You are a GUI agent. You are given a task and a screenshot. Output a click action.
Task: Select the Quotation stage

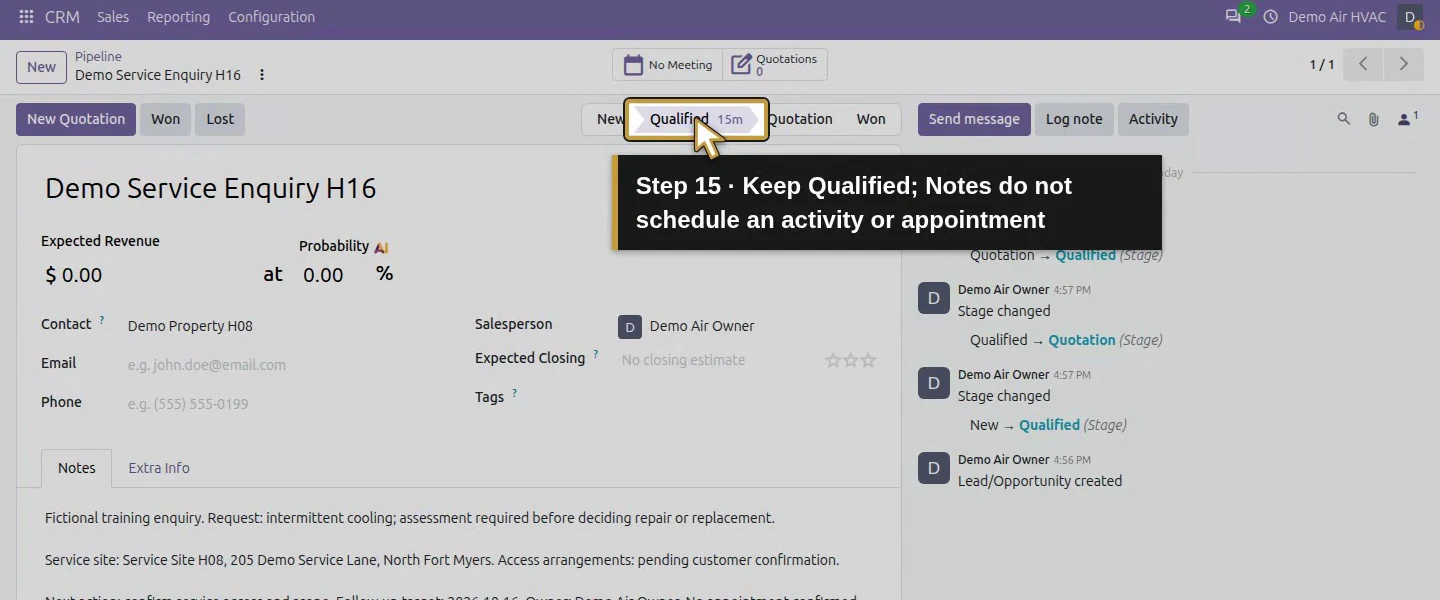(800, 119)
